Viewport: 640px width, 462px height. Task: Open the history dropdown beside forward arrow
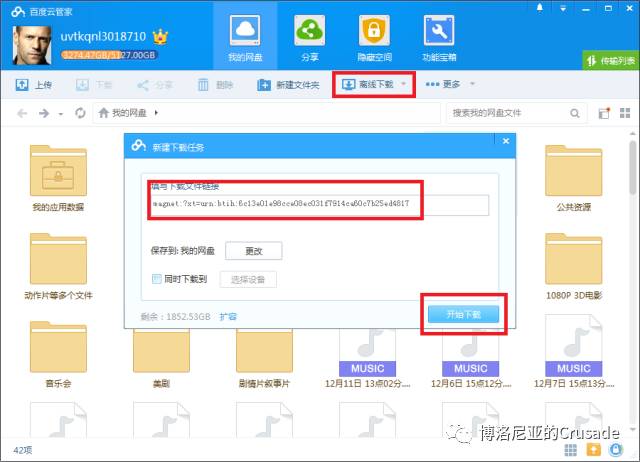click(61, 113)
